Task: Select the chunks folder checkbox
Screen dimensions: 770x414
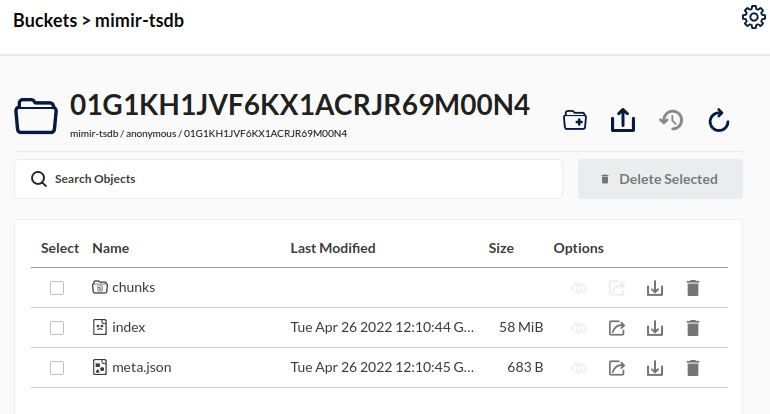Action: point(57,288)
